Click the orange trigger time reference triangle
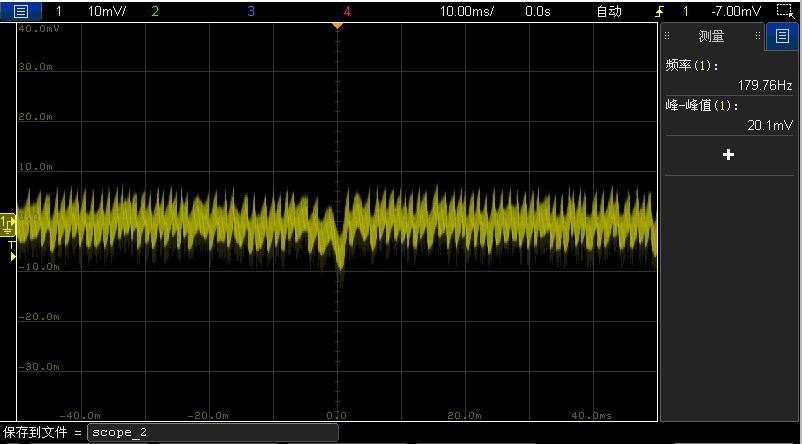The width and height of the screenshot is (802, 444). coord(338,25)
